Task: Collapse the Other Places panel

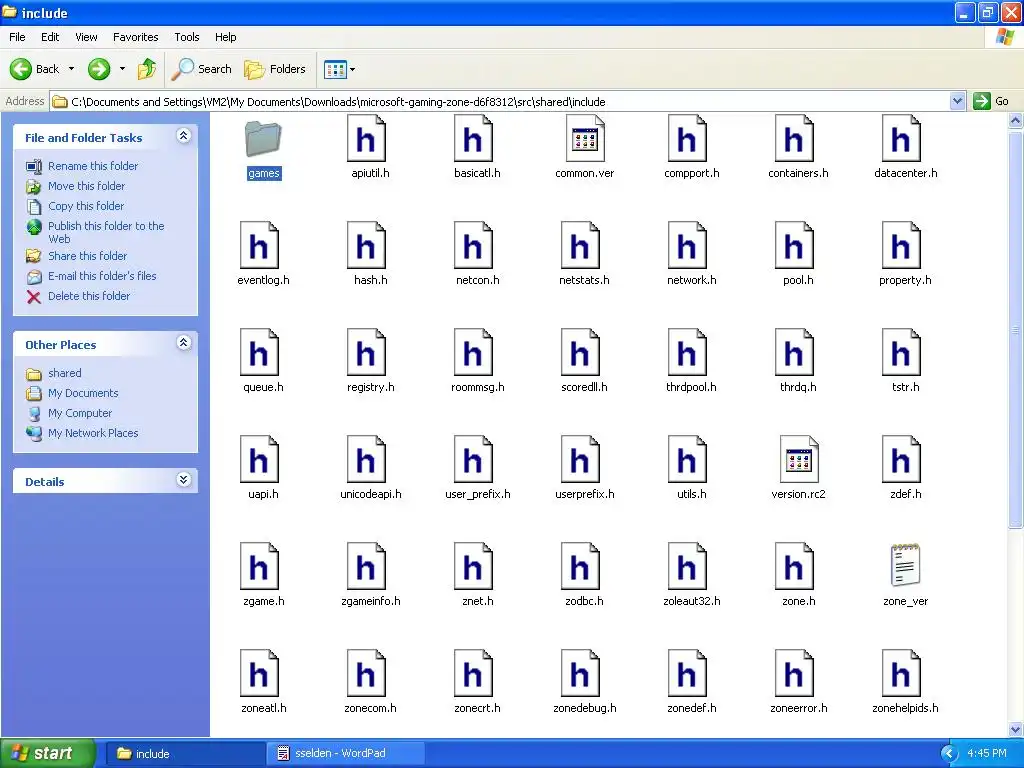Action: 184,343
